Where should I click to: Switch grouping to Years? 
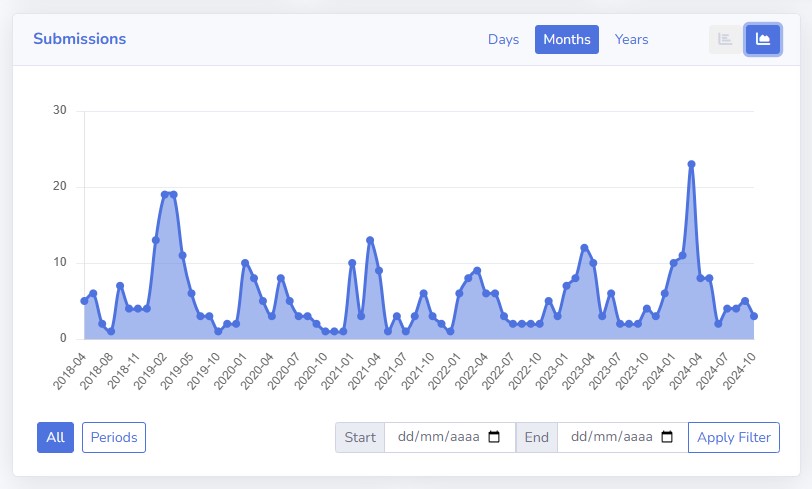click(631, 39)
